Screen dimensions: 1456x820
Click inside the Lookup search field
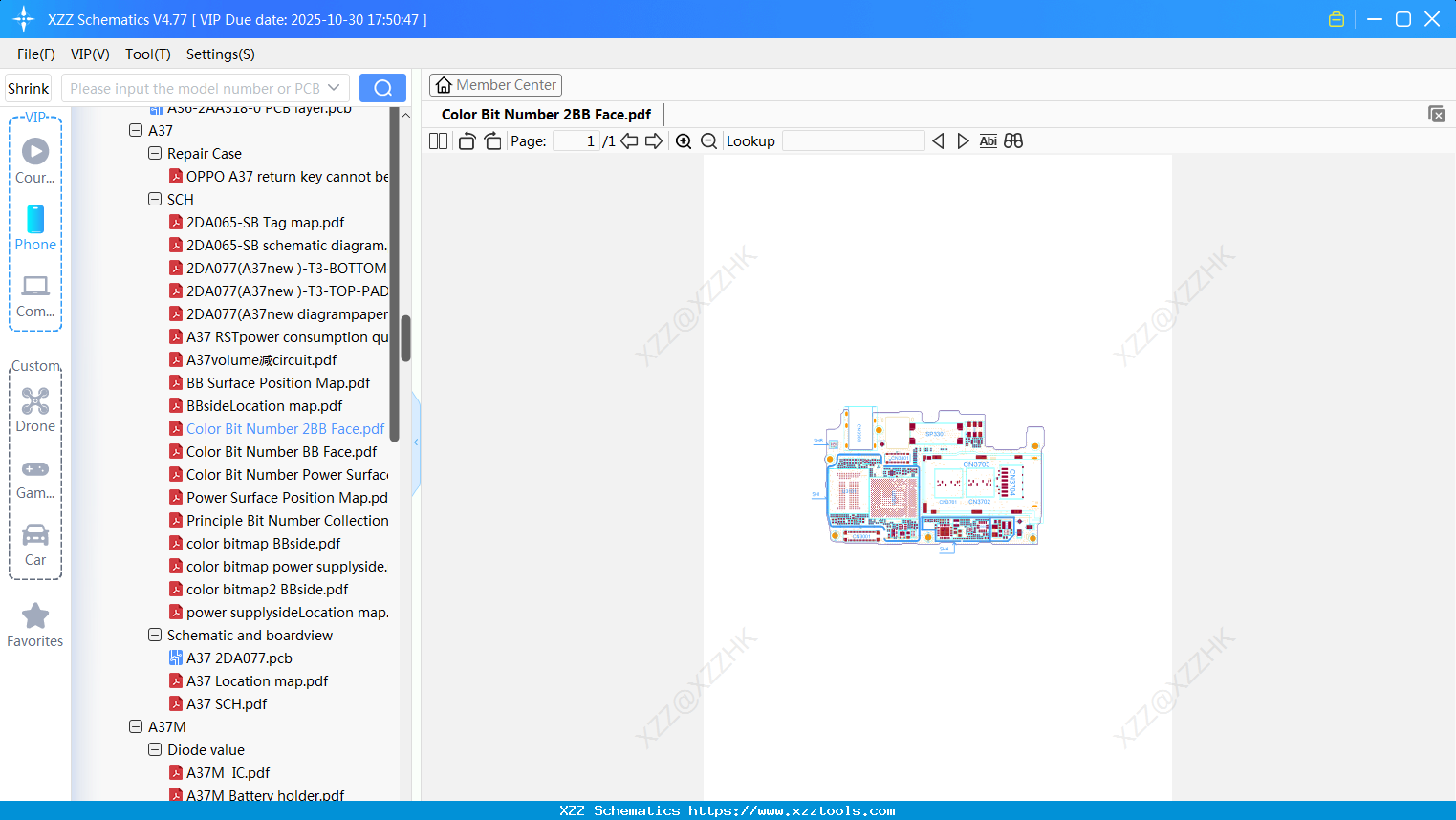(854, 140)
